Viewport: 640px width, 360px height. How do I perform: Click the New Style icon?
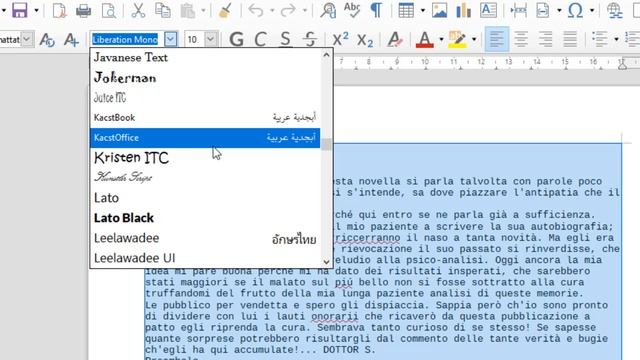[x=71, y=40]
